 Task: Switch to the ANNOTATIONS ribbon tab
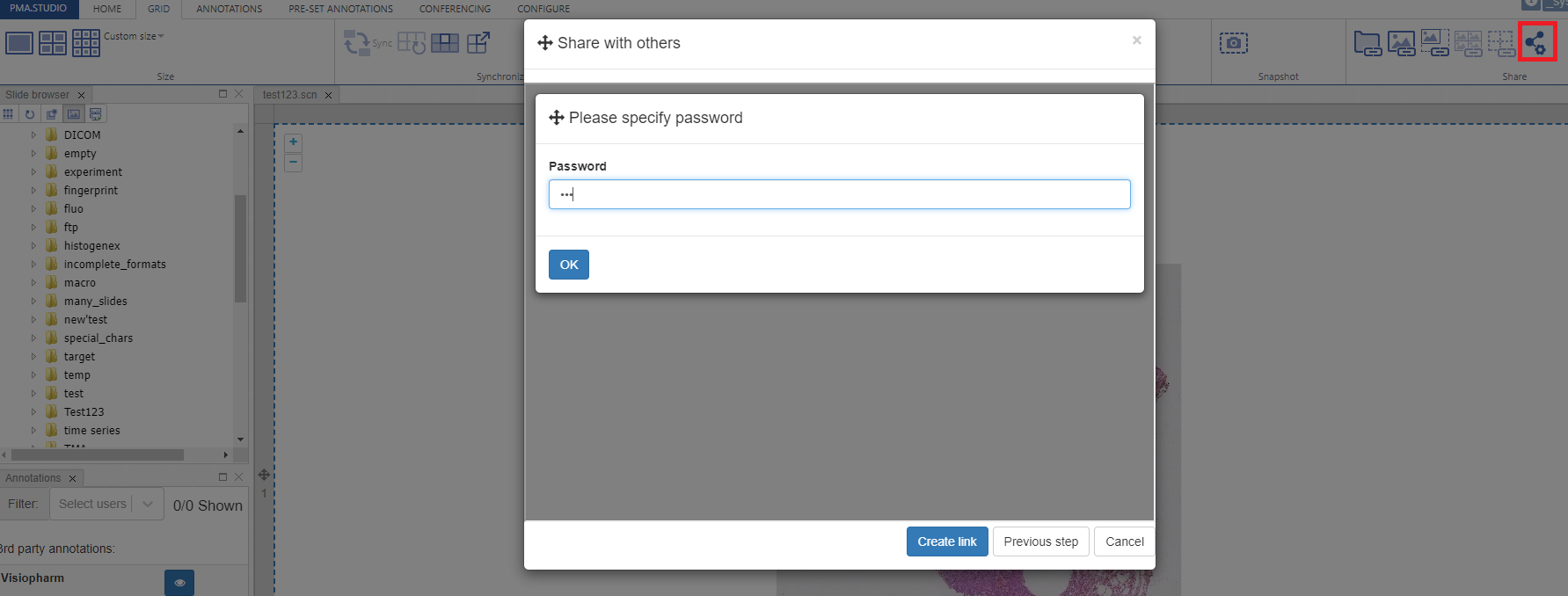click(x=229, y=9)
